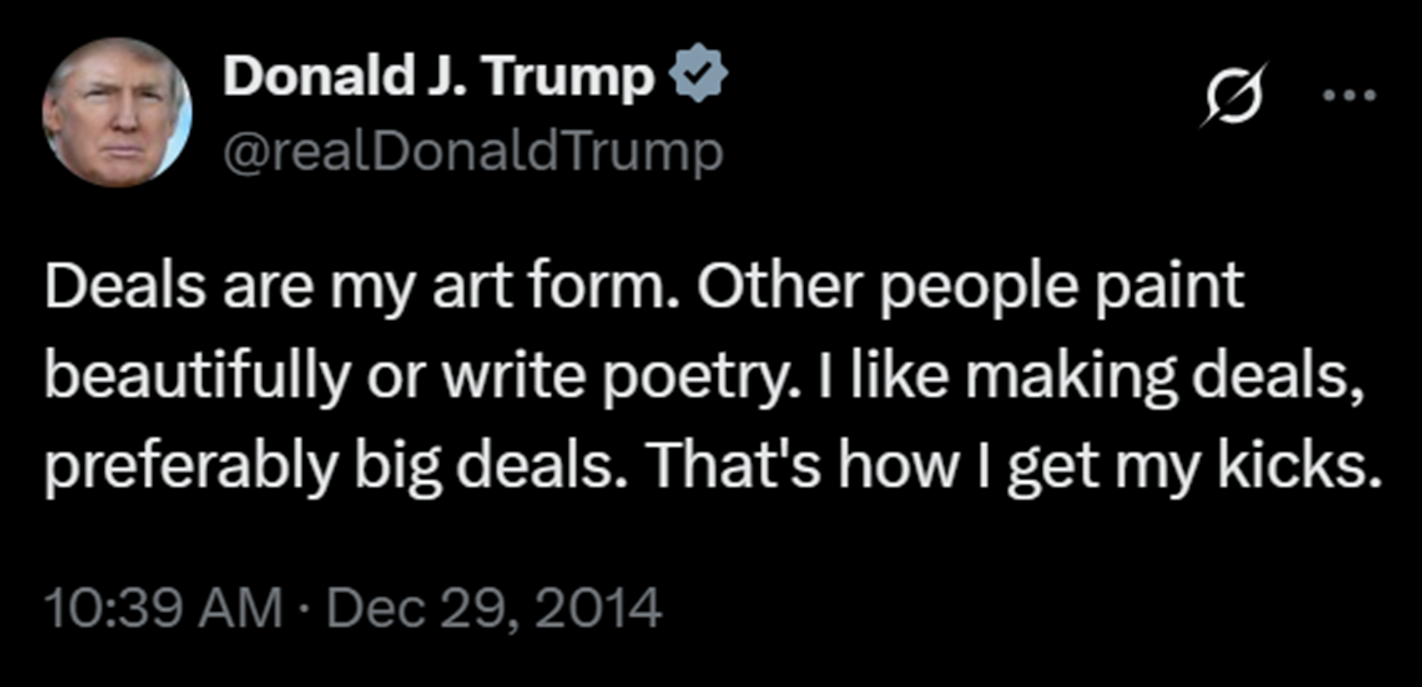Click the display name Donald J. Trump
The width and height of the screenshot is (1422, 687).
point(439,78)
